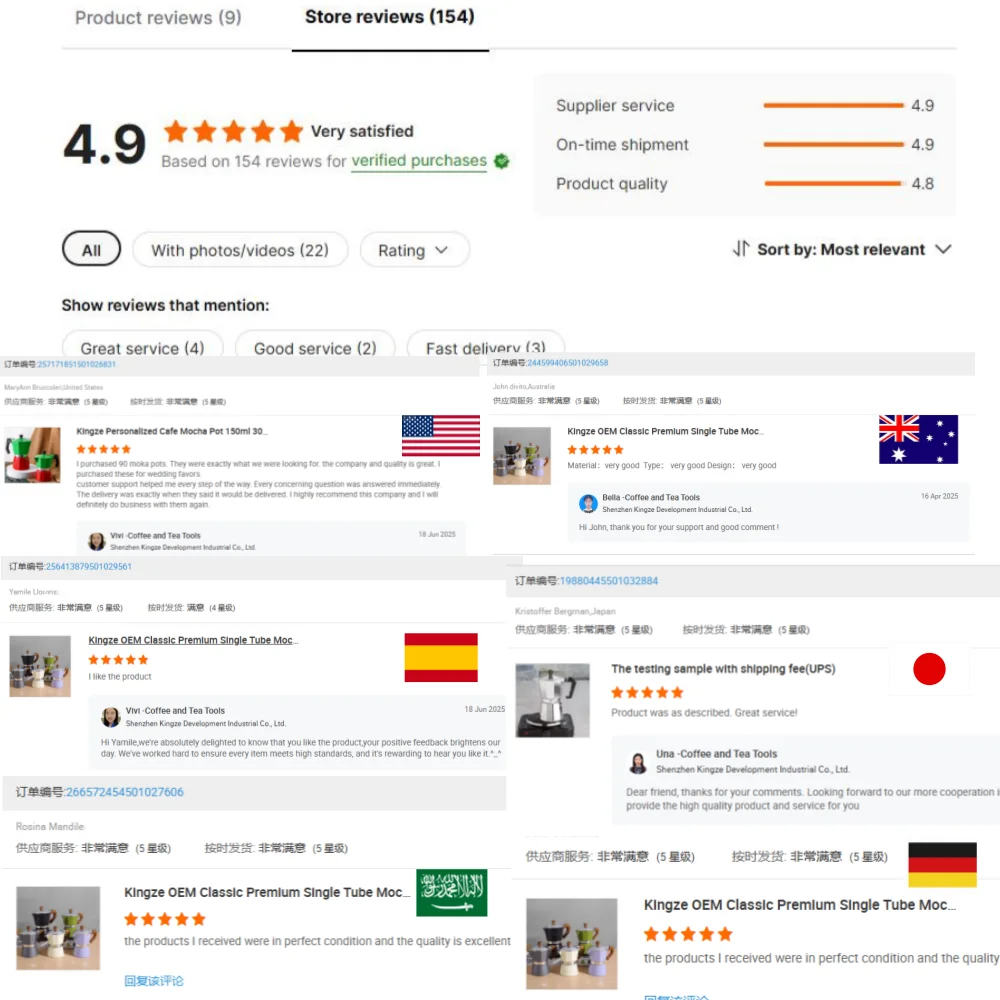1000x1000 pixels.
Task: Toggle the Great service (4) mention filter
Action: pos(142,346)
